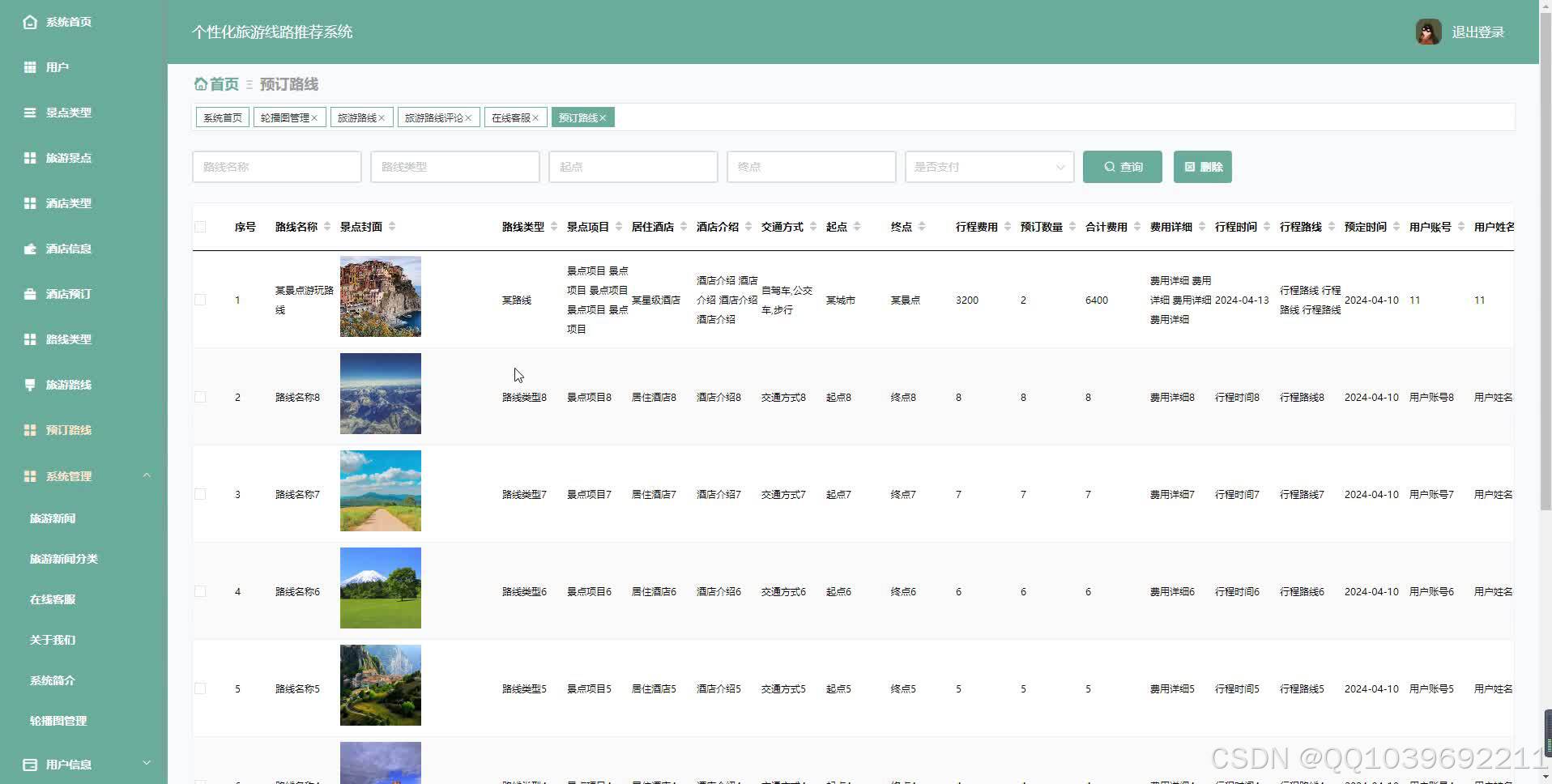Click the icon beside 预订路线 in the sidebar
The width and height of the screenshot is (1552, 784).
click(x=30, y=430)
